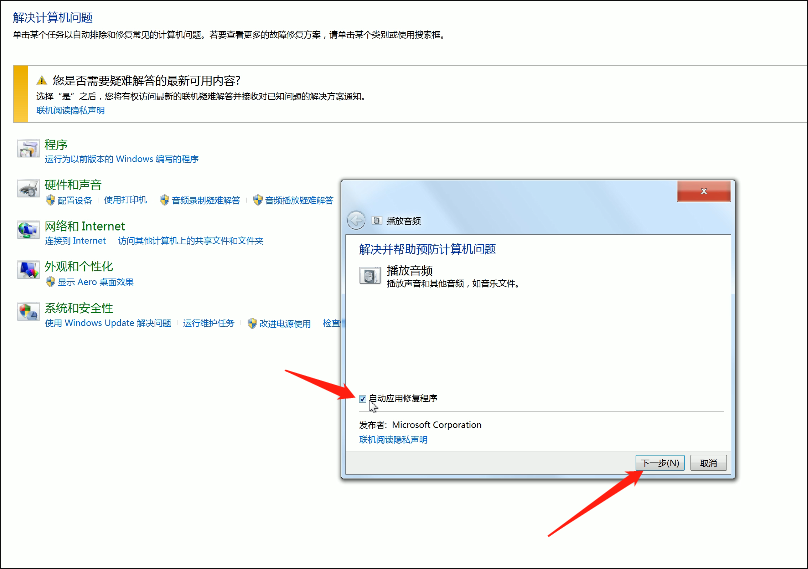The image size is (808, 569).
Task: Click 下一步(N) button to continue
Action: 661,463
